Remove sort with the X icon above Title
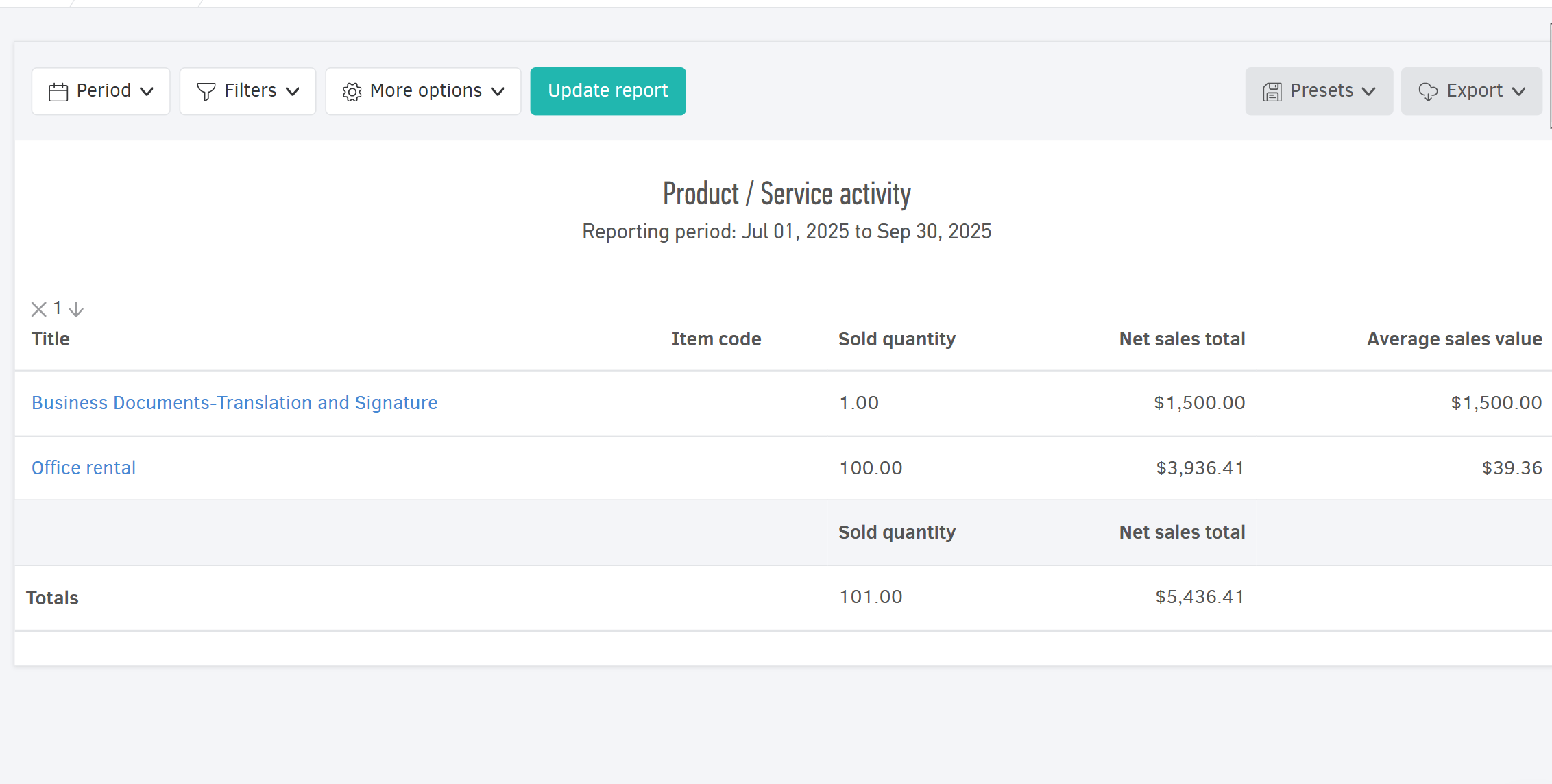1552x784 pixels. [x=39, y=309]
